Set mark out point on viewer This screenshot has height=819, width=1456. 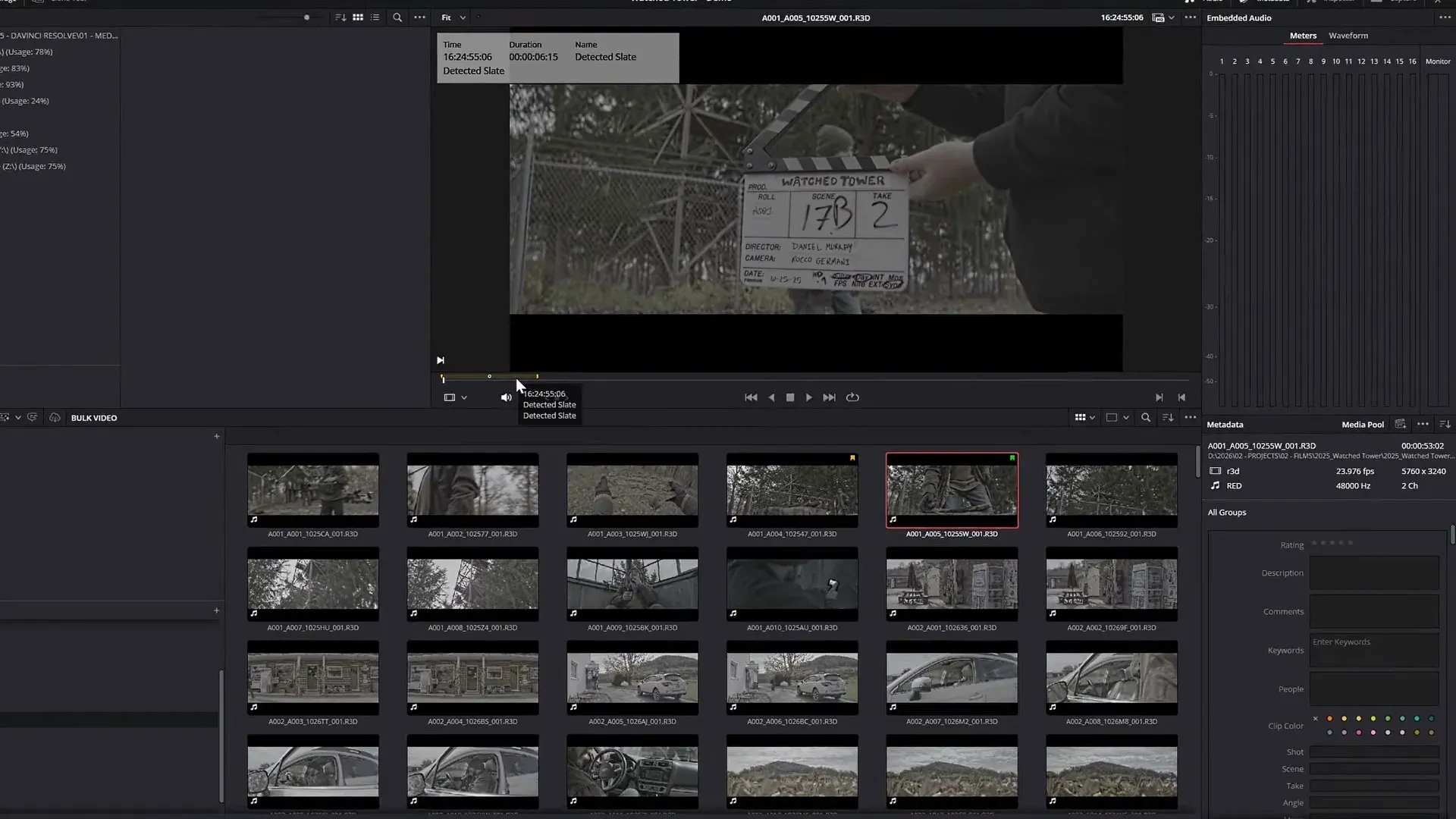1181,397
